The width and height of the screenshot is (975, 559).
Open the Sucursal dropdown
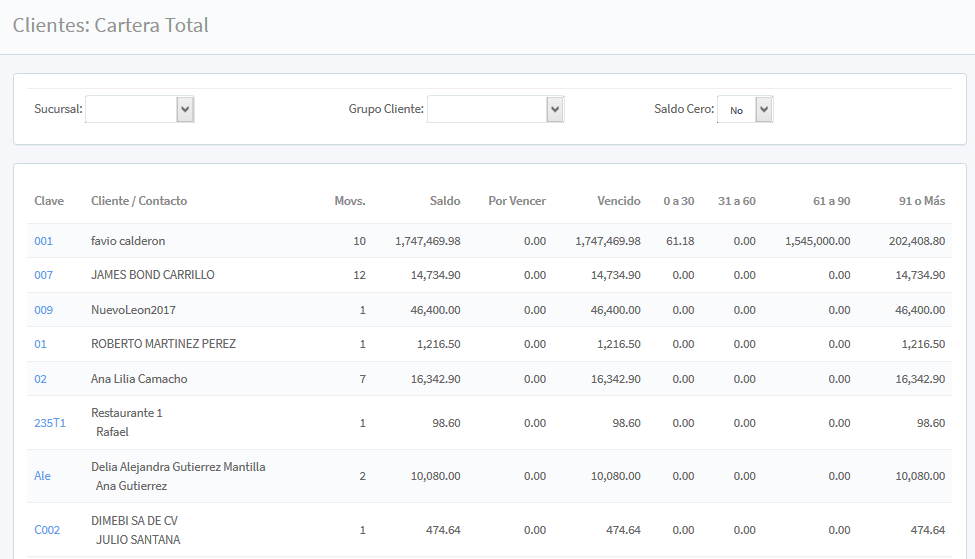(x=140, y=109)
